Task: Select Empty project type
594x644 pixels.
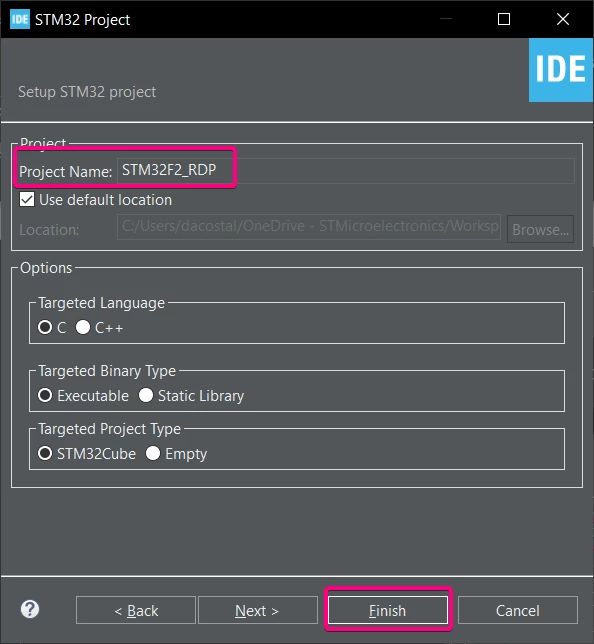Action: click(x=153, y=453)
